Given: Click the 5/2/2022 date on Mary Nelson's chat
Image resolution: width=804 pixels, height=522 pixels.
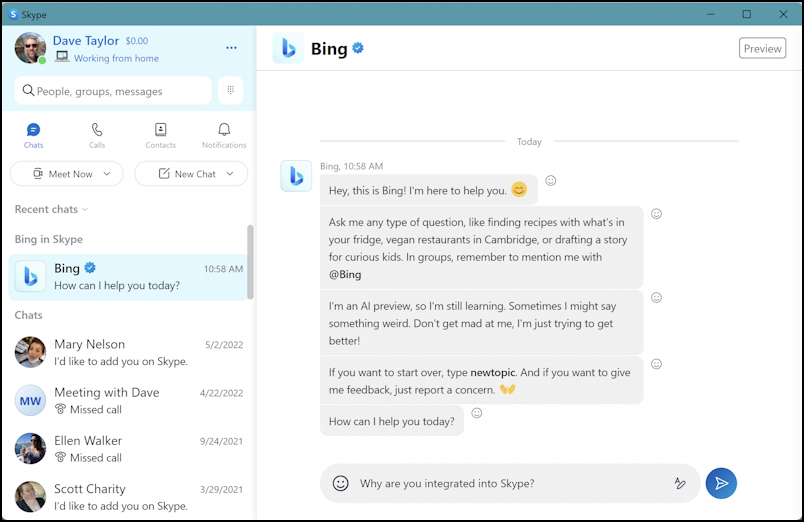Looking at the screenshot, I should [x=224, y=345].
